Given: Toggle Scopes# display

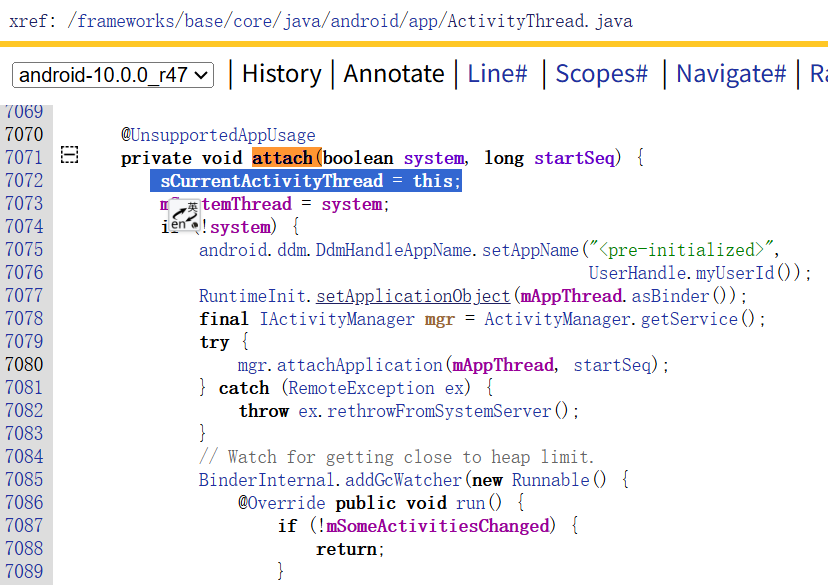Looking at the screenshot, I should coord(601,74).
